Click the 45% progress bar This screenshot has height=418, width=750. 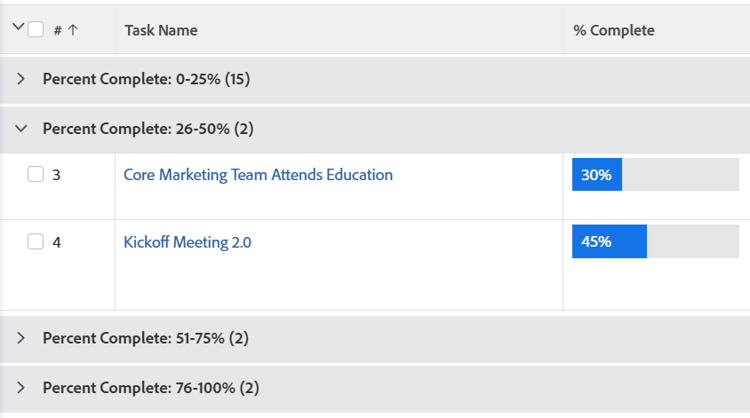coord(655,242)
